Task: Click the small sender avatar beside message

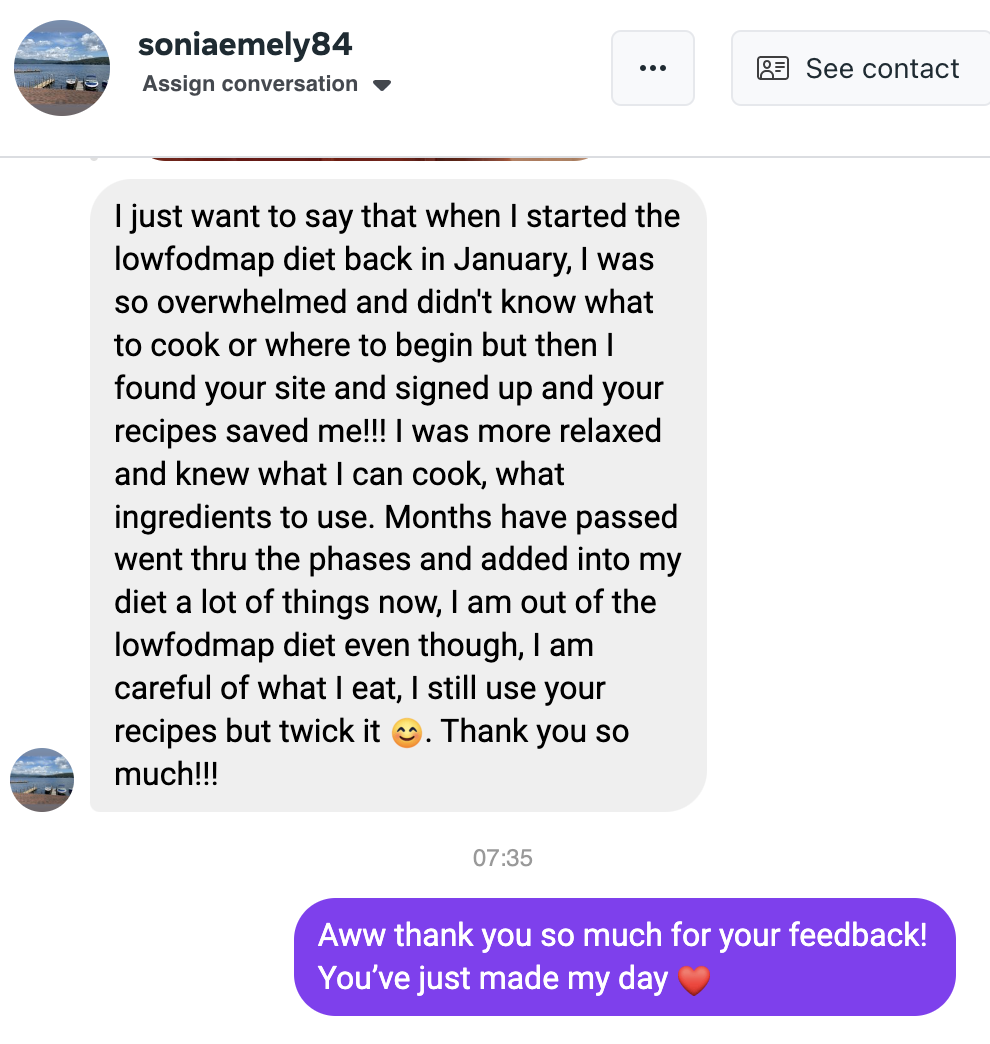Action: pyautogui.click(x=42, y=779)
